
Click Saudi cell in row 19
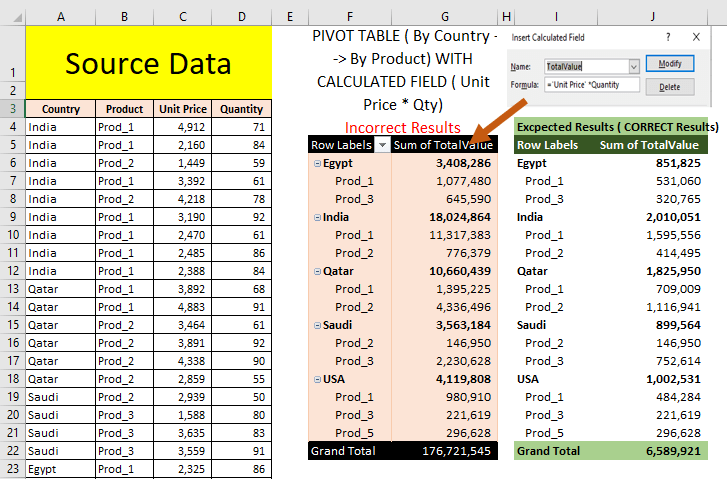coord(61,397)
